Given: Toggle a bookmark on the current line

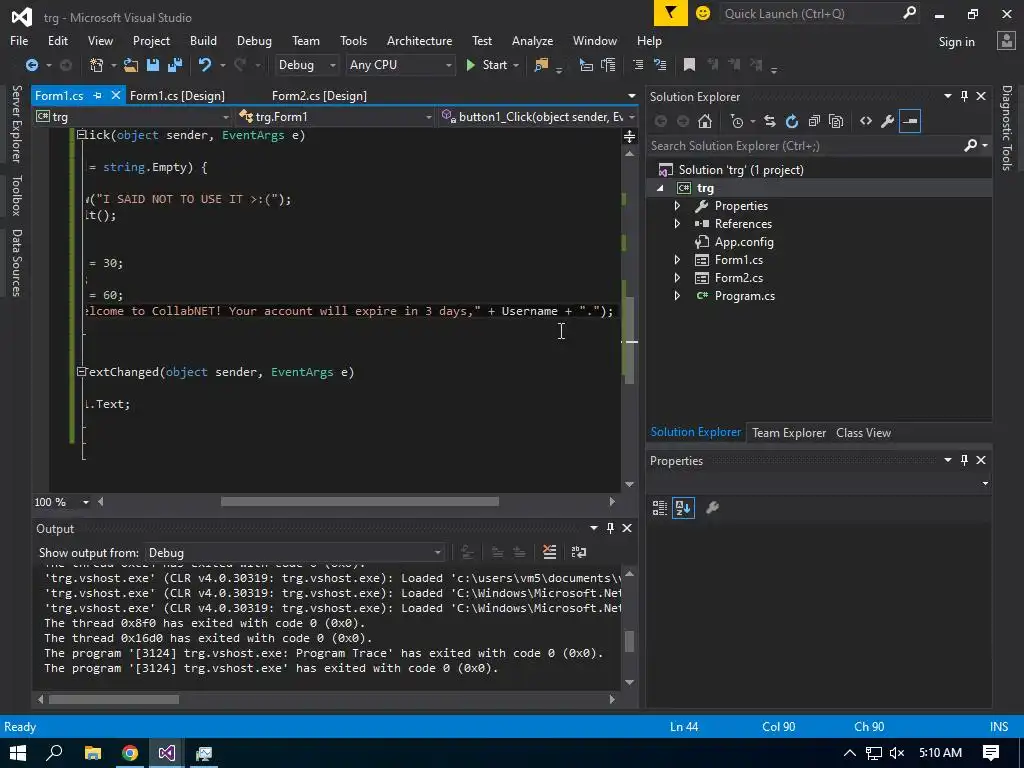Looking at the screenshot, I should [689, 65].
